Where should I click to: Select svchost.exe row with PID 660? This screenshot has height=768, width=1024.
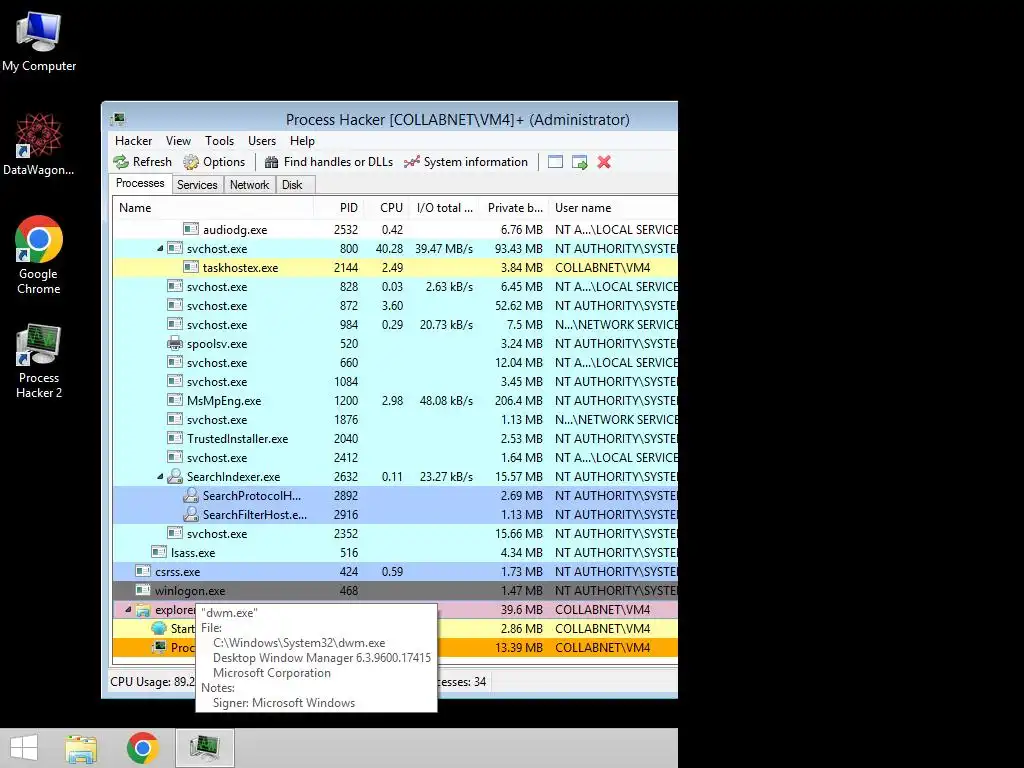pos(395,362)
